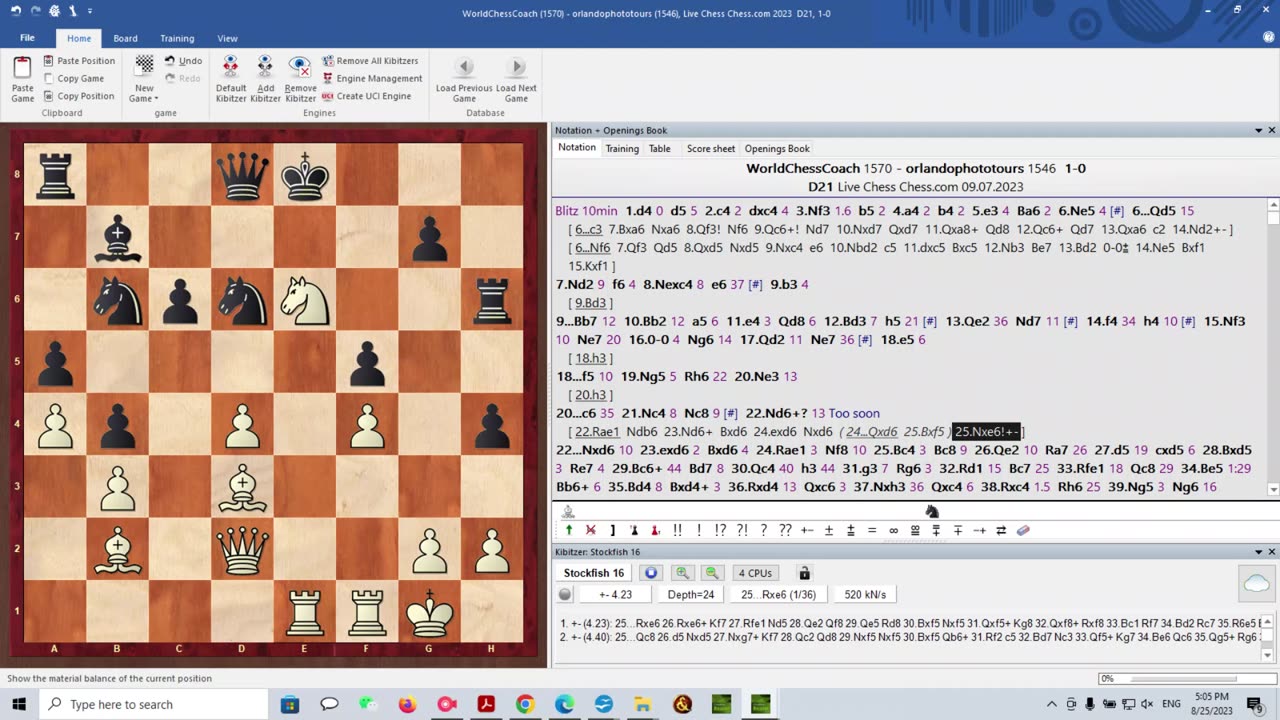The height and width of the screenshot is (720, 1280).
Task: Insert the unclear position (∞) symbol
Action: 893,531
